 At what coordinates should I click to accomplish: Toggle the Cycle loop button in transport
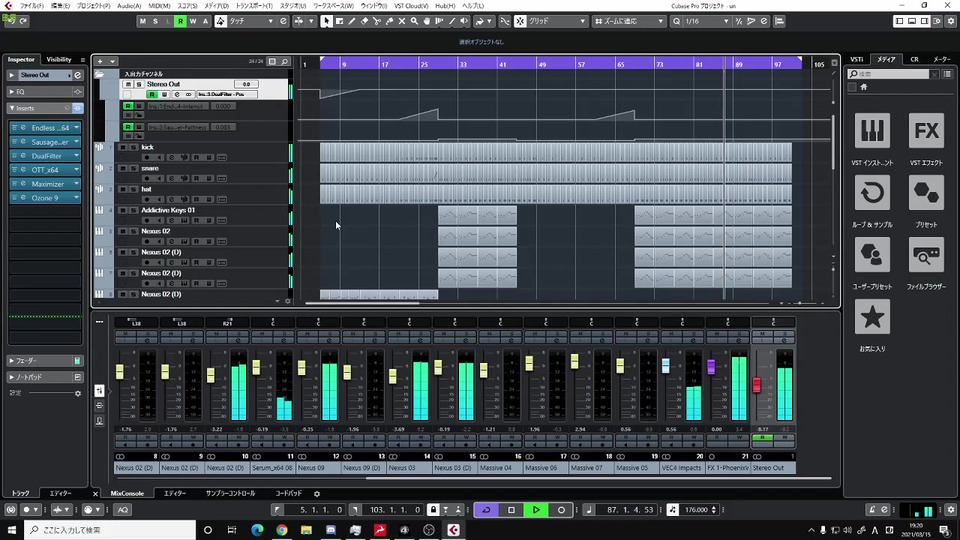point(486,510)
